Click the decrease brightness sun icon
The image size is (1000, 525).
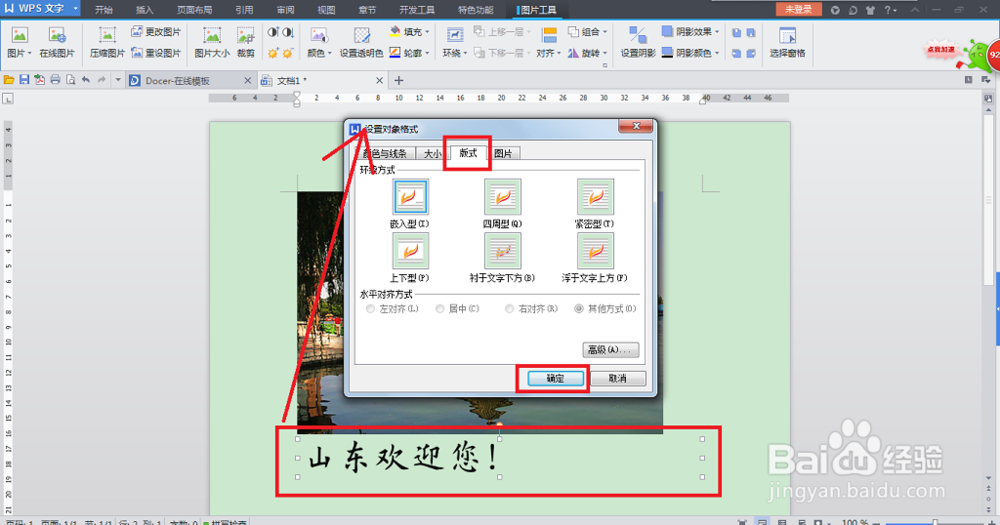(288, 53)
